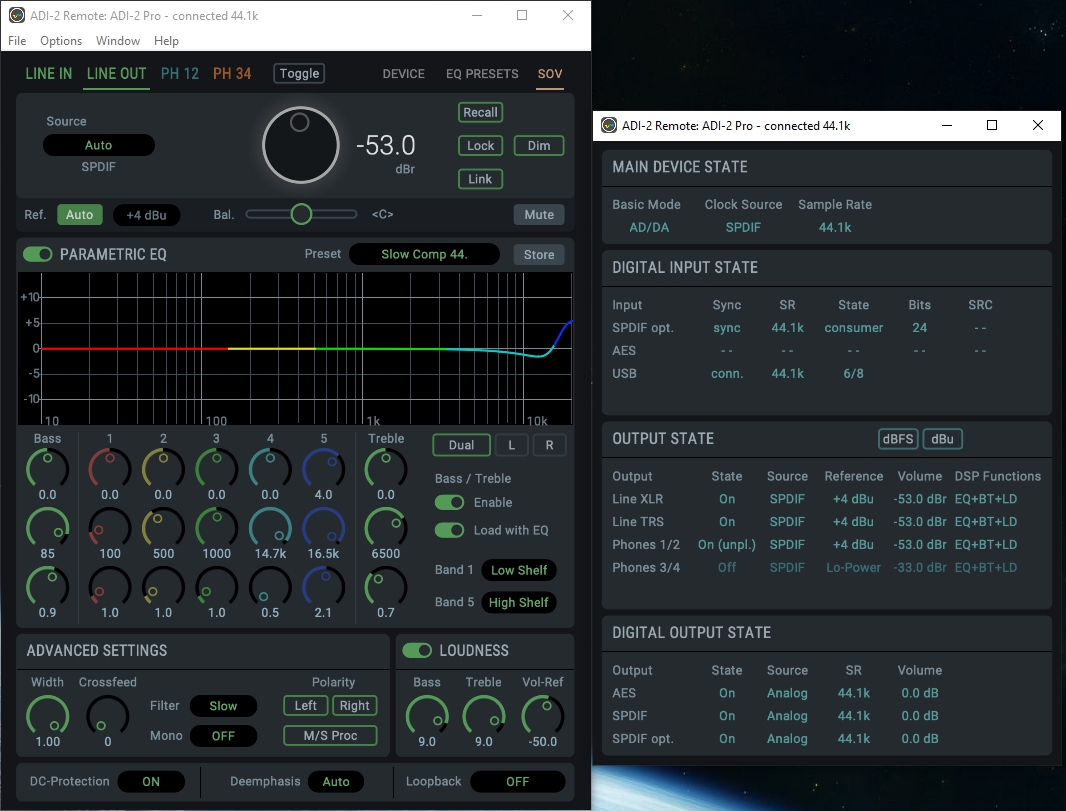Click the Crossfeed knob showing 0

[107, 715]
